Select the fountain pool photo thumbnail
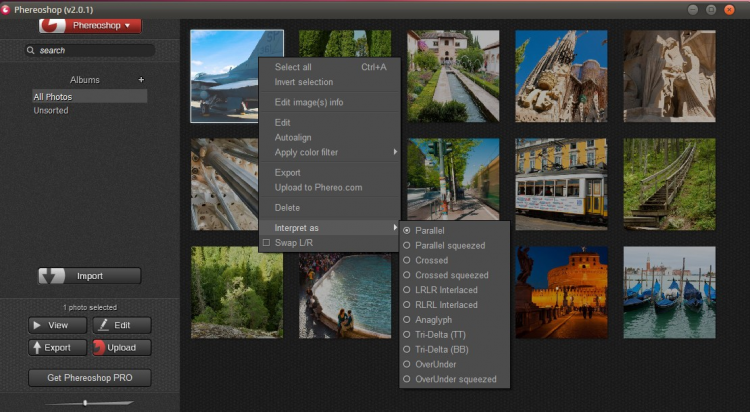This screenshot has height=412, width=750. pyautogui.click(x=345, y=296)
